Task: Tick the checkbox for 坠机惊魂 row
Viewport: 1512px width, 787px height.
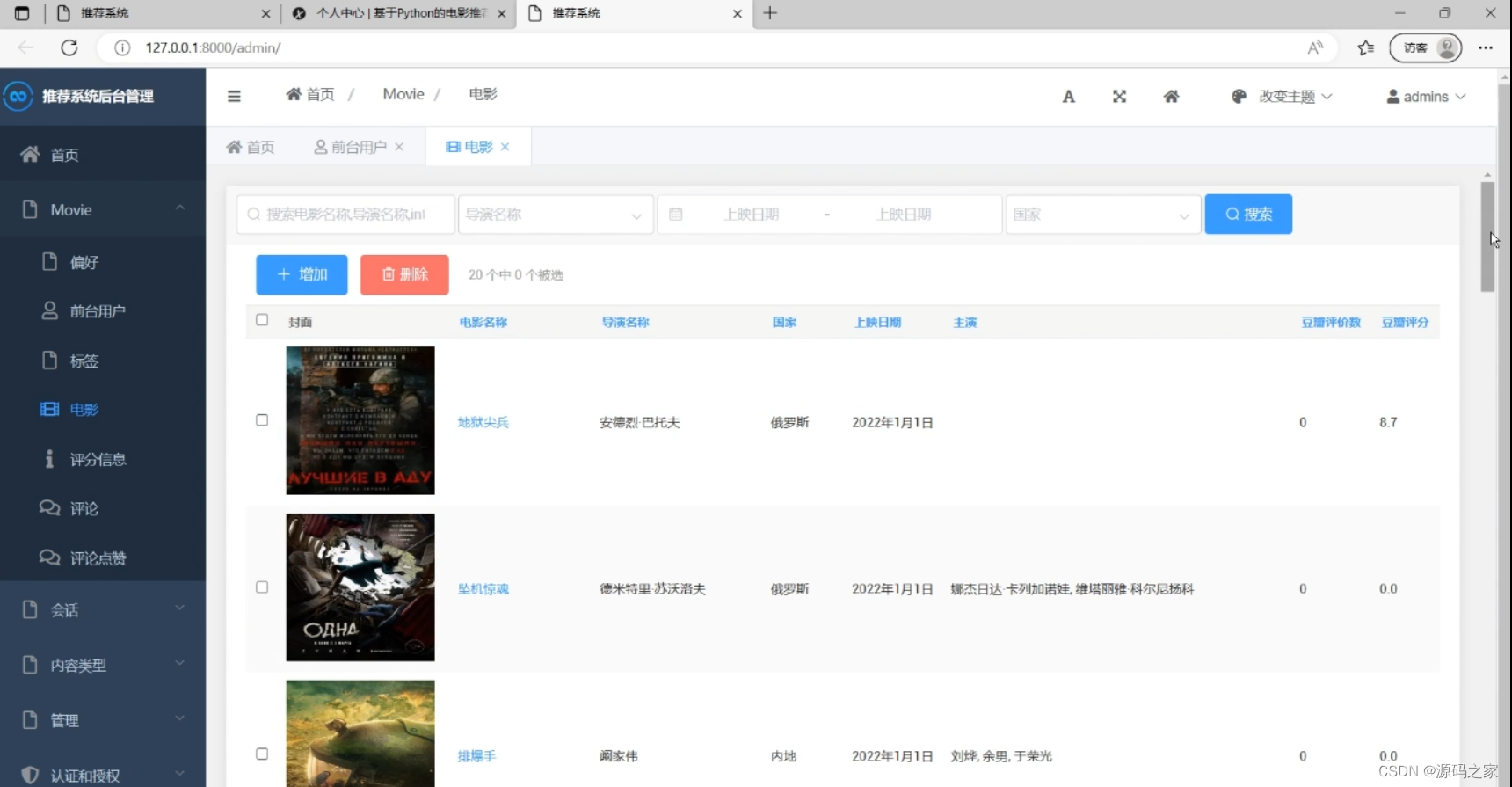Action: (262, 587)
